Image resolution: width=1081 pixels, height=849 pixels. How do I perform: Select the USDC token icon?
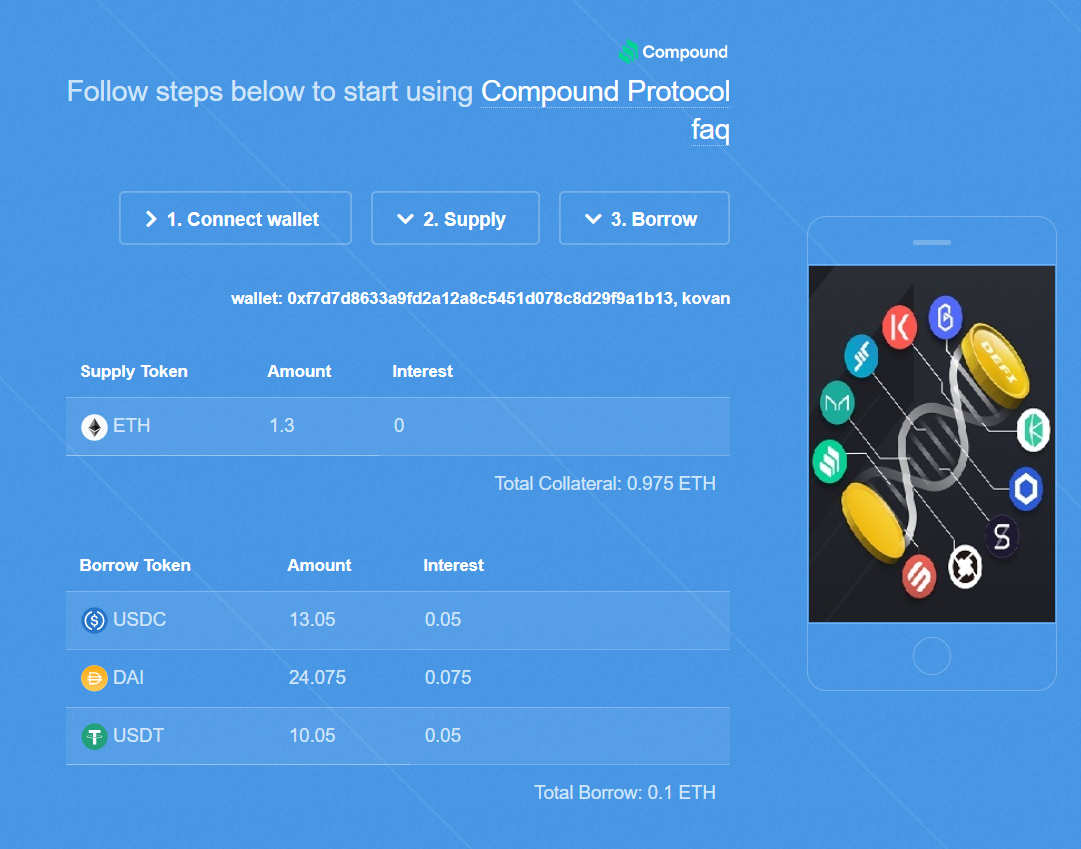[x=93, y=619]
